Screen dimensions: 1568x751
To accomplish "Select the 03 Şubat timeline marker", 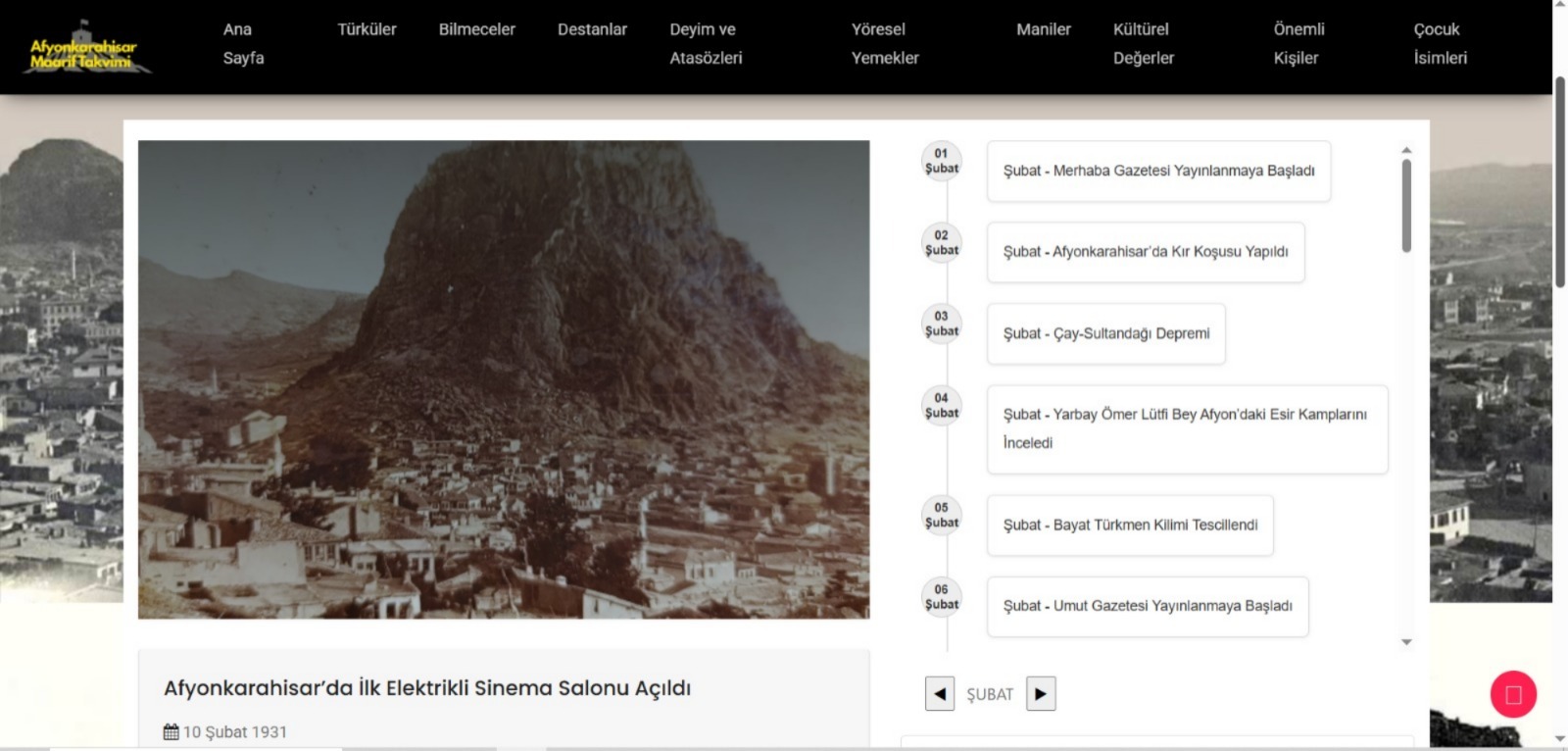I will [941, 325].
